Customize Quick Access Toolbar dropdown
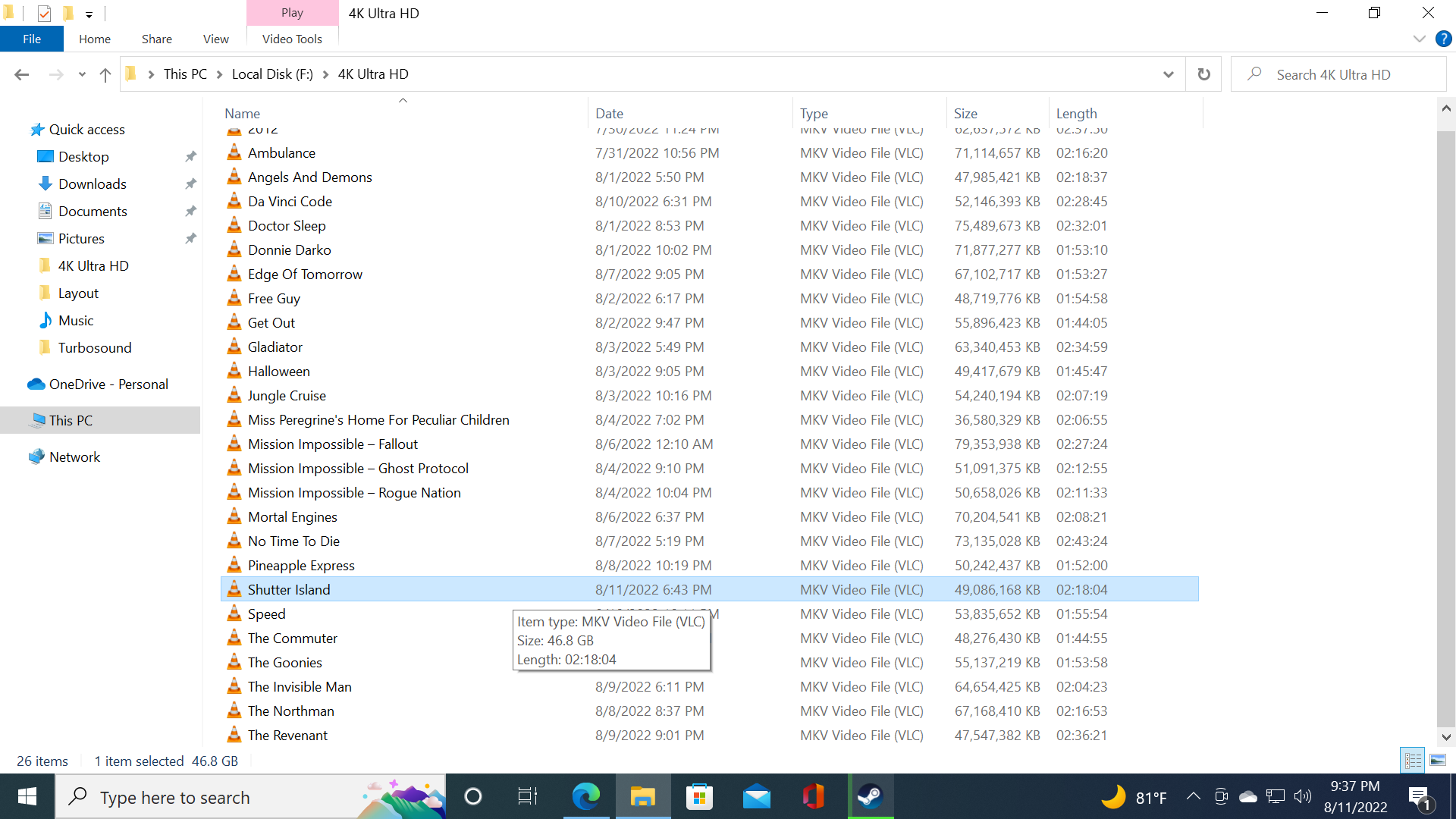Viewport: 1456px width, 819px height. coord(89,14)
